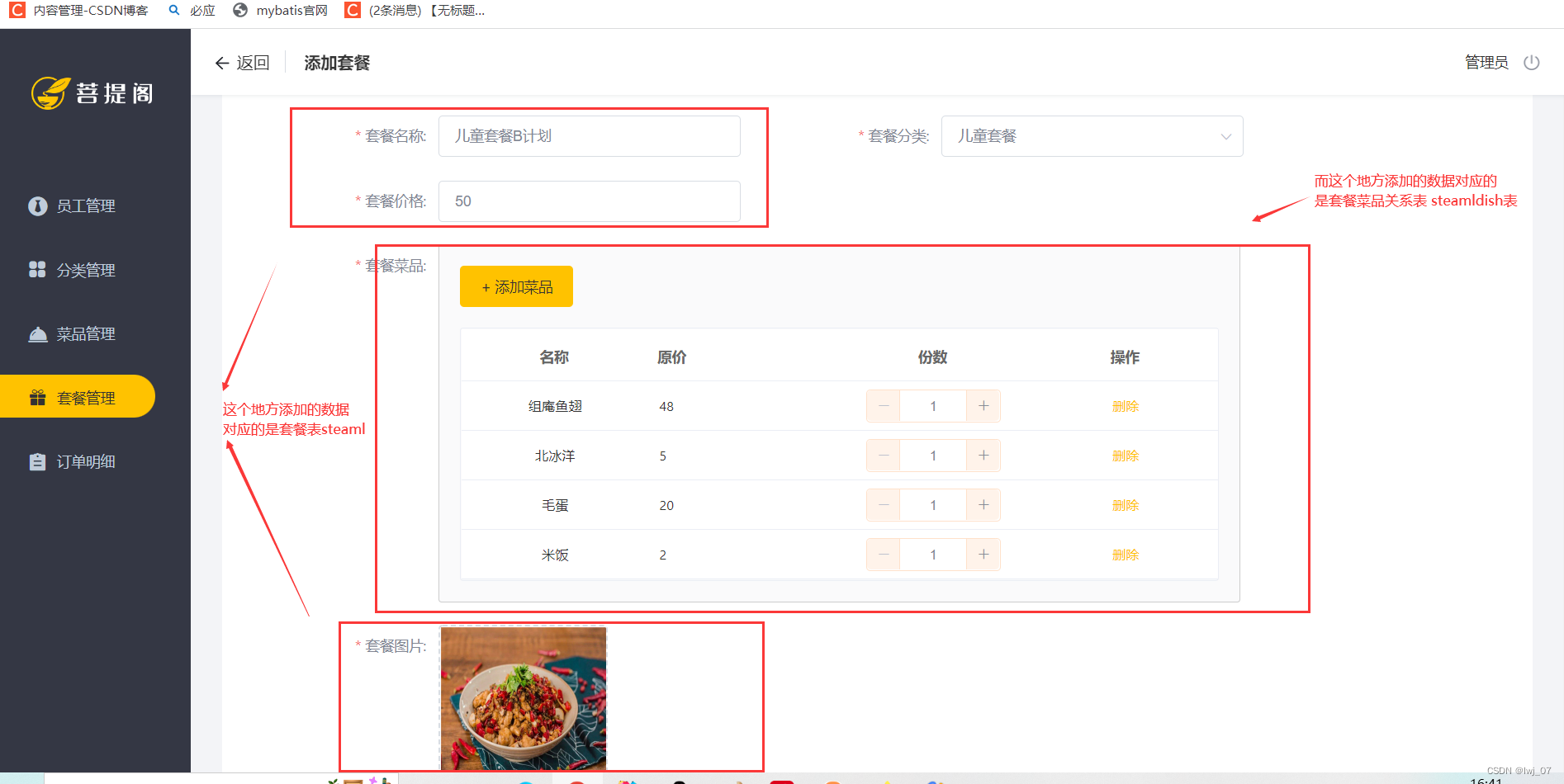Click the 套餐图片 dish thumbnail
Image resolution: width=1564 pixels, height=784 pixels.
tap(524, 698)
